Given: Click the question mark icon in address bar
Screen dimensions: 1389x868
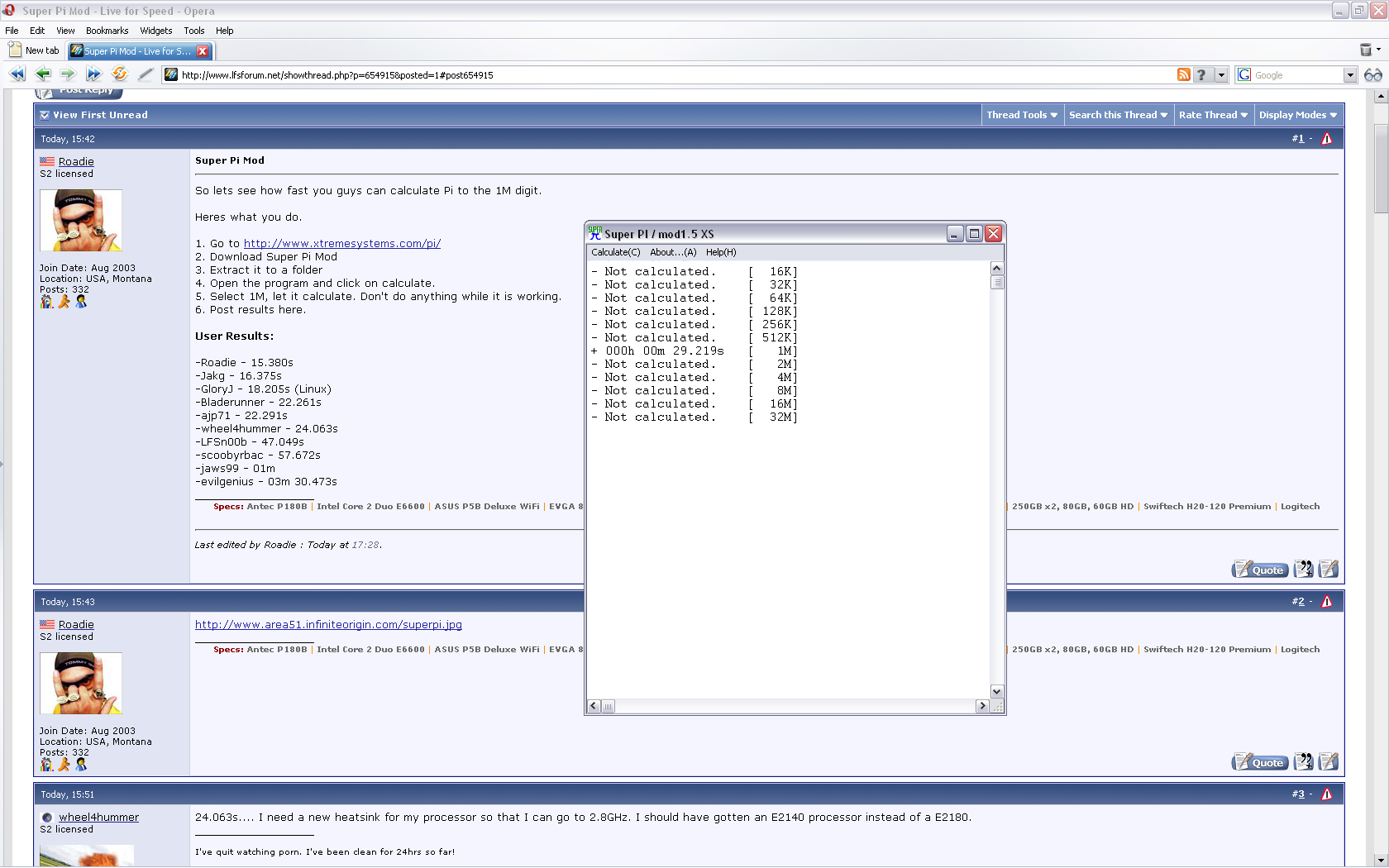Looking at the screenshot, I should [1201, 74].
